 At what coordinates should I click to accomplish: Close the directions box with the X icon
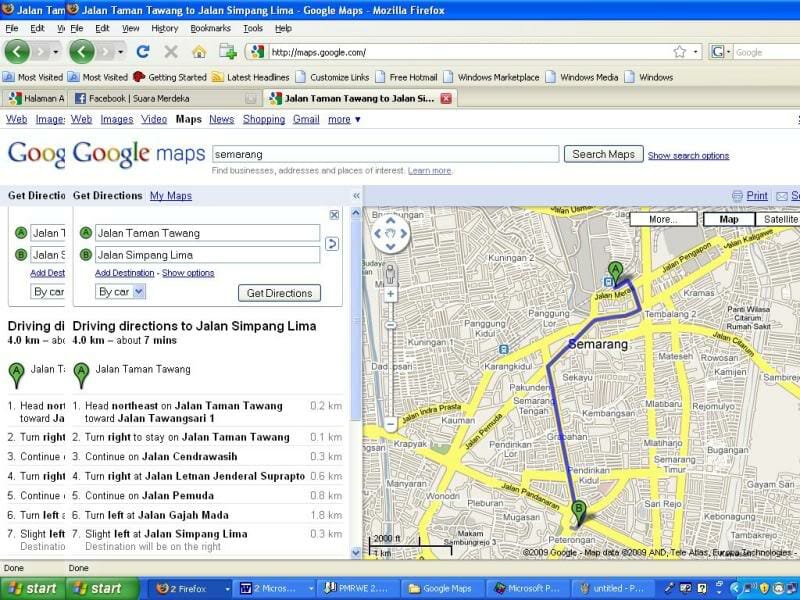(x=334, y=215)
